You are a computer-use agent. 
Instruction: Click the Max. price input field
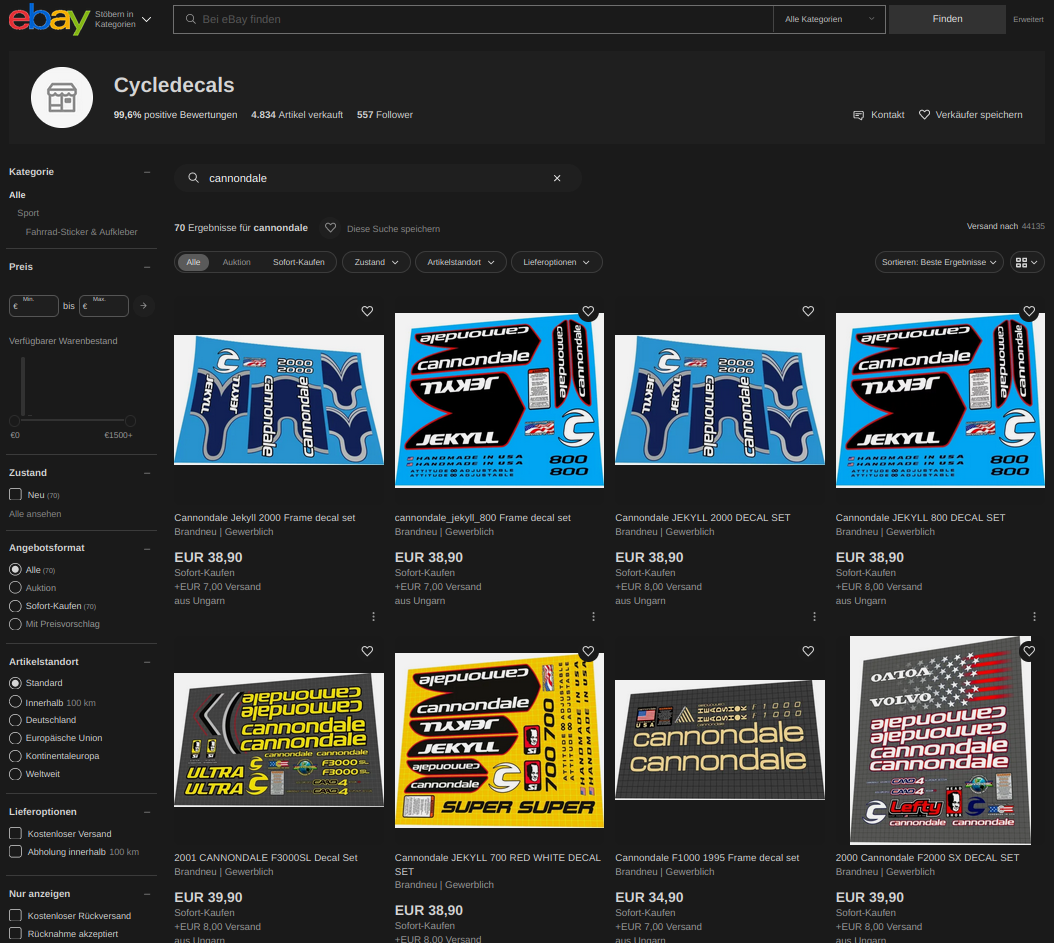104,306
